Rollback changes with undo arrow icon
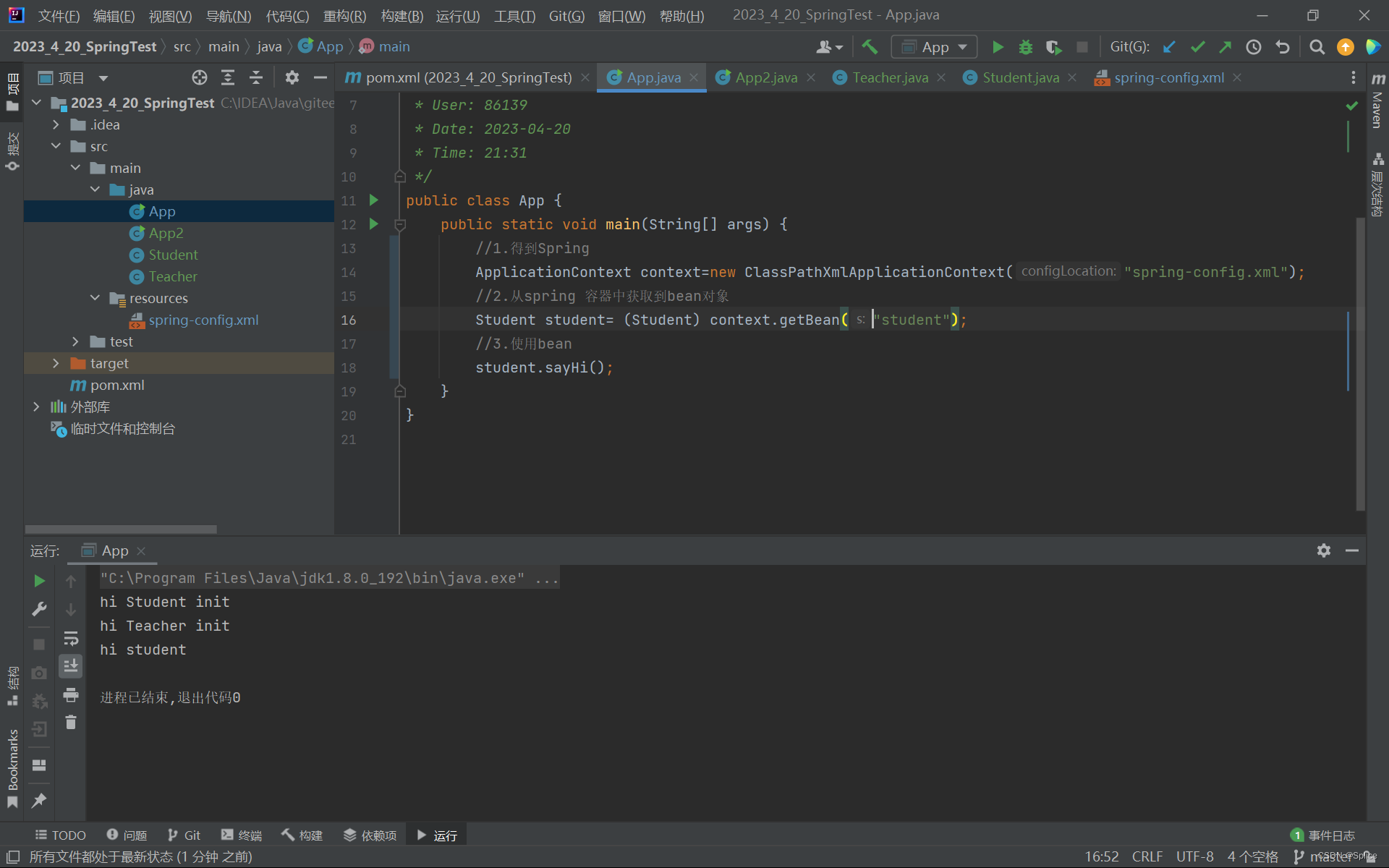This screenshot has height=868, width=1389. tap(1283, 47)
